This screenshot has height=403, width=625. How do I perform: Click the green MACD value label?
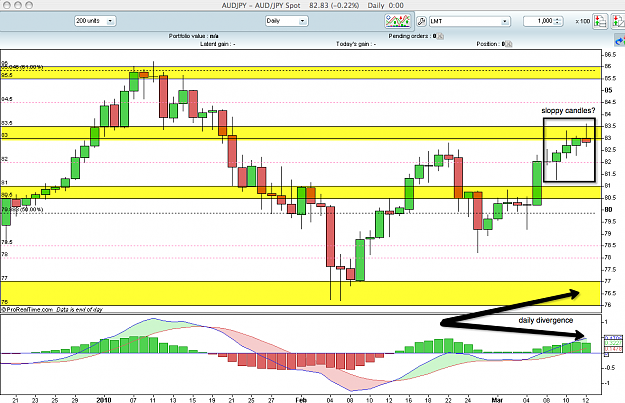(613, 343)
